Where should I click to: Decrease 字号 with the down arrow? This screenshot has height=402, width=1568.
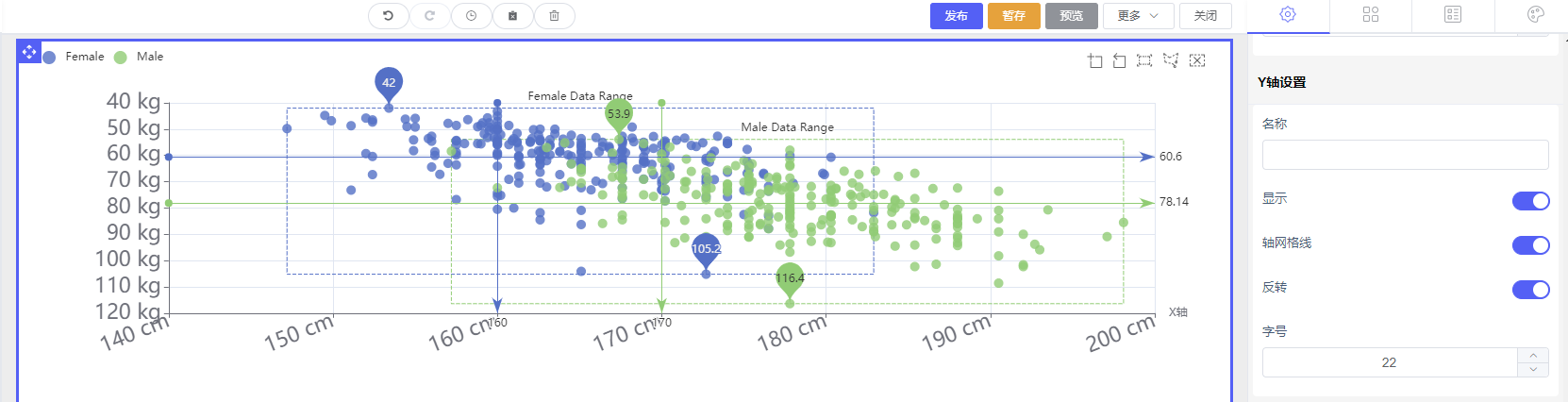click(1533, 369)
